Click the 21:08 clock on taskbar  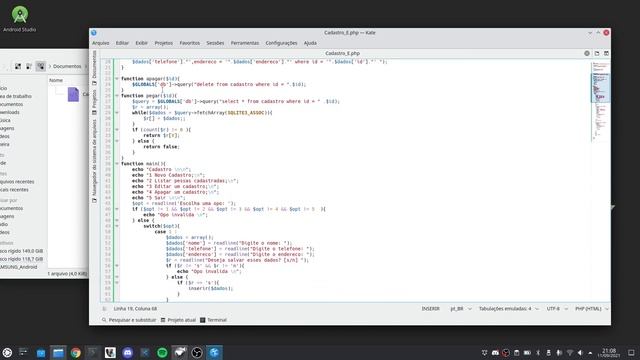tap(609, 353)
